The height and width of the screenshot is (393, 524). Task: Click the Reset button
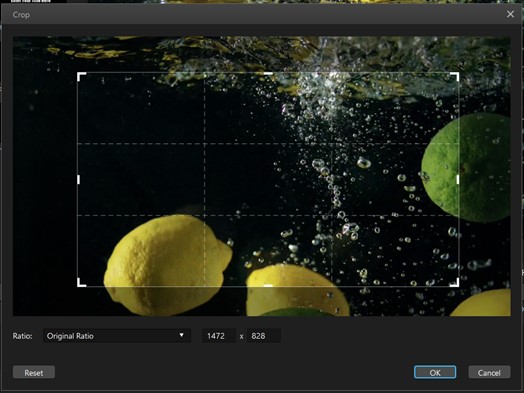(x=34, y=372)
